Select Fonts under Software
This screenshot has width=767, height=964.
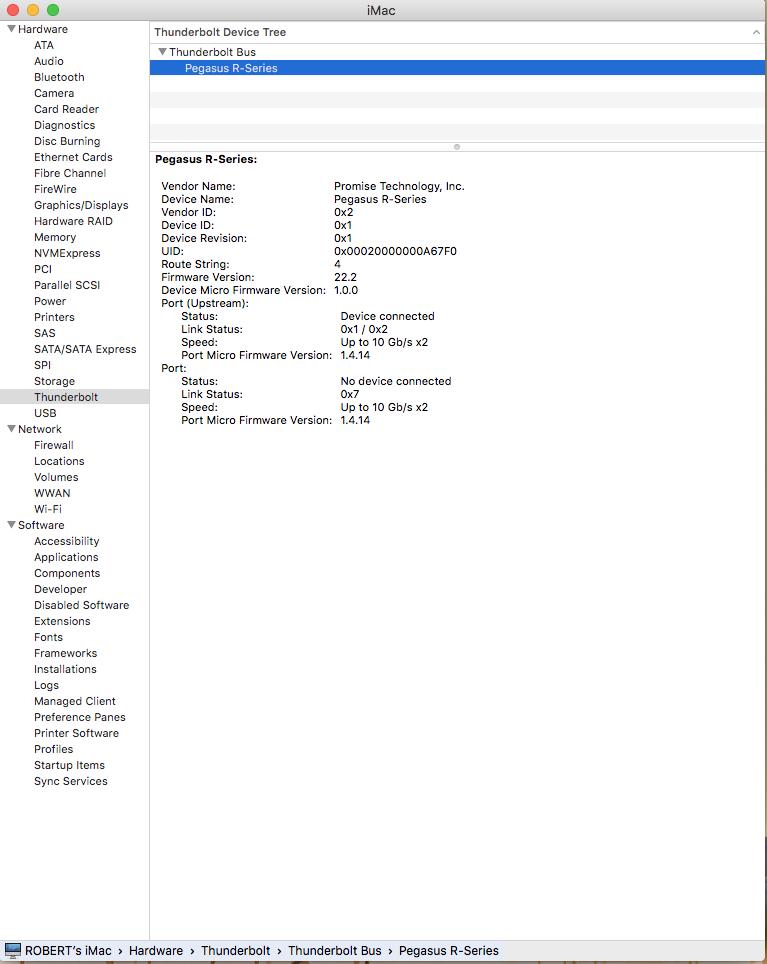coord(49,637)
